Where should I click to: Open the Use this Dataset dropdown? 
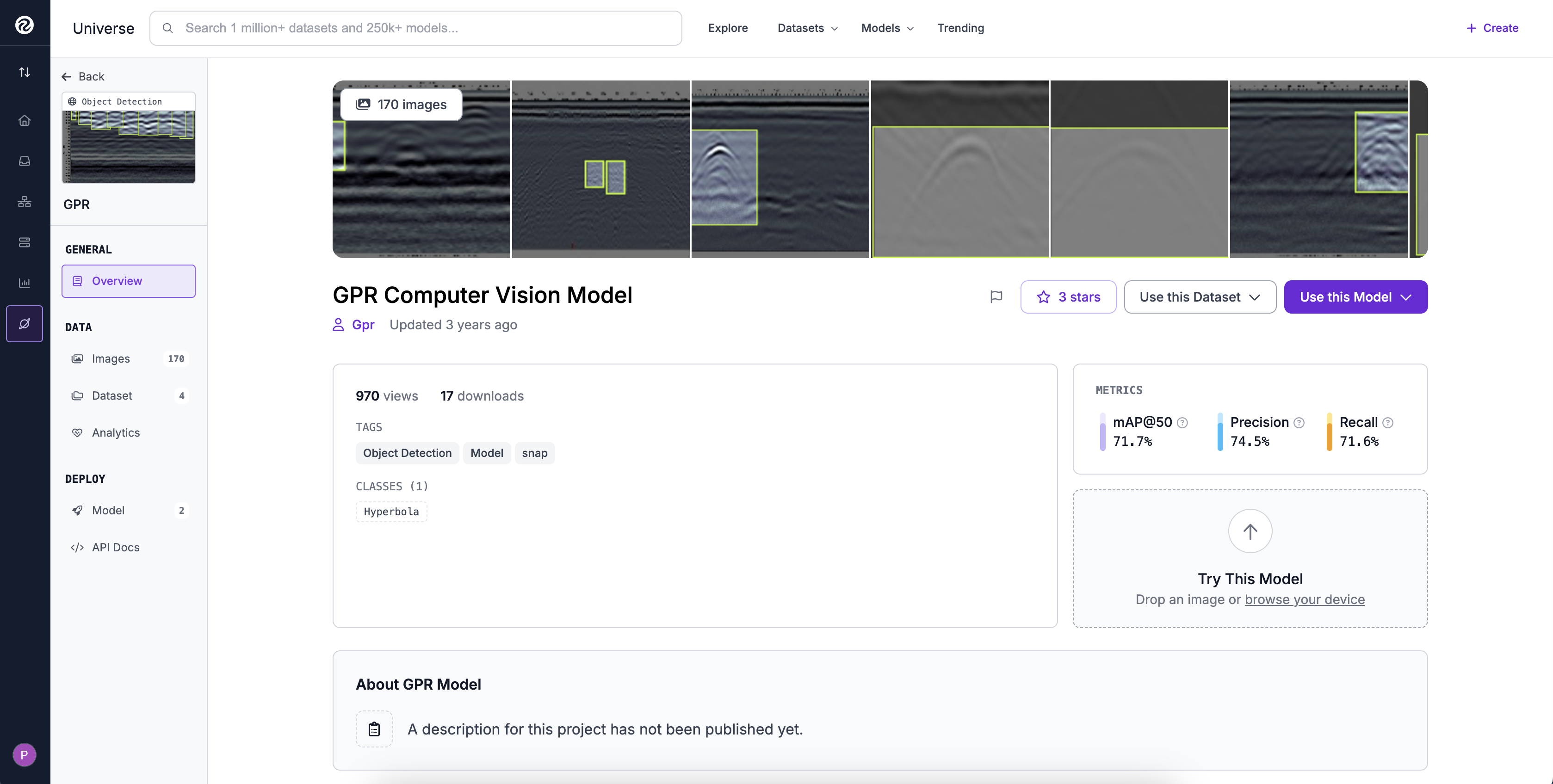[1200, 297]
